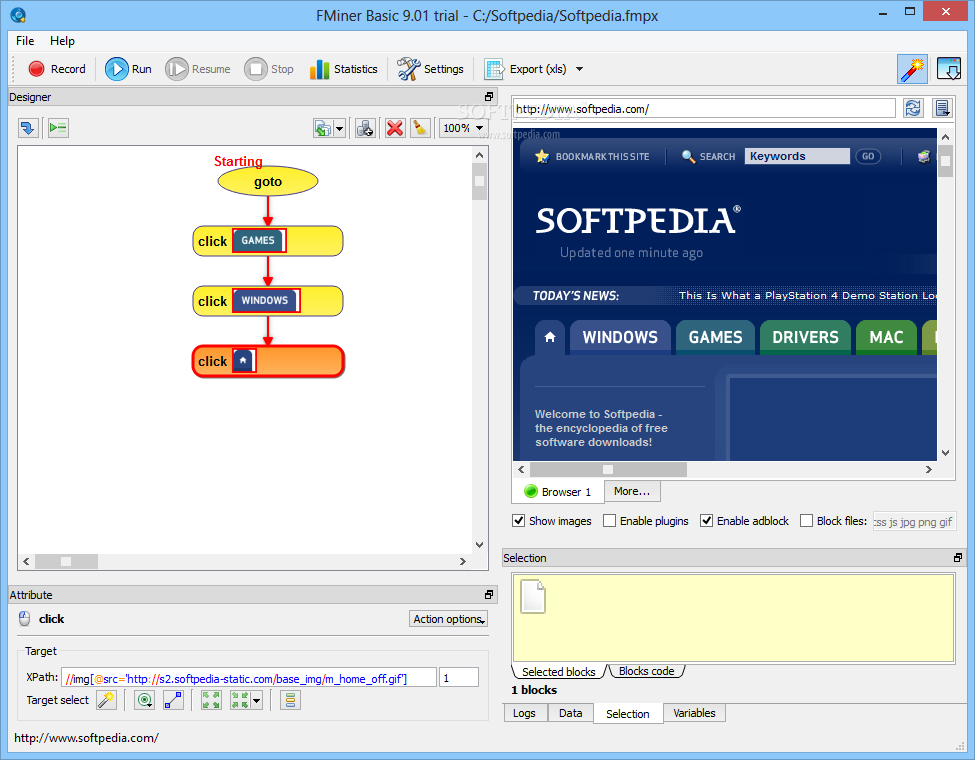The height and width of the screenshot is (760, 975).
Task: Switch to Selected blocks tab
Action: 558,672
